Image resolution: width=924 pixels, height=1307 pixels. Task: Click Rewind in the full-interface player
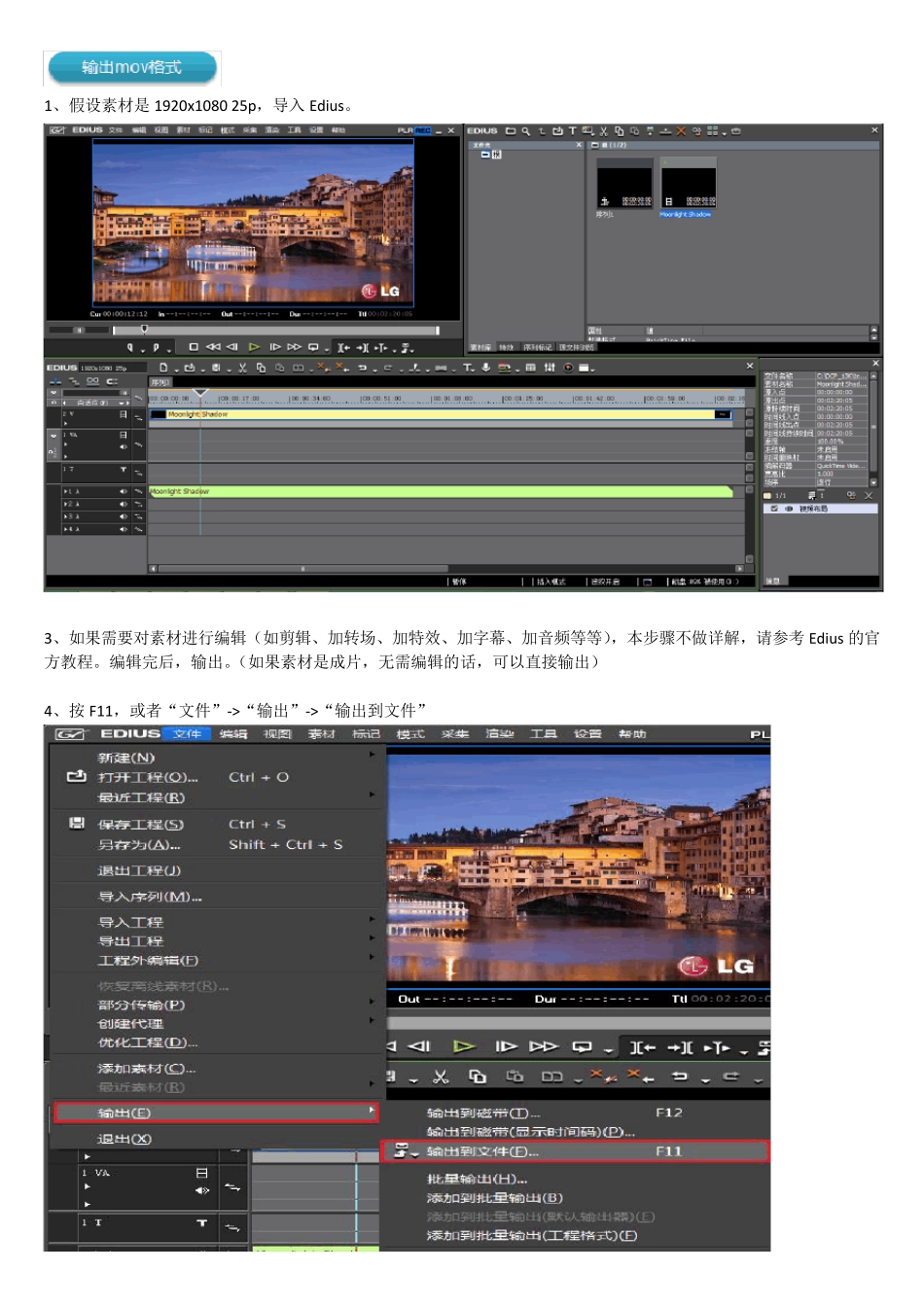213,347
